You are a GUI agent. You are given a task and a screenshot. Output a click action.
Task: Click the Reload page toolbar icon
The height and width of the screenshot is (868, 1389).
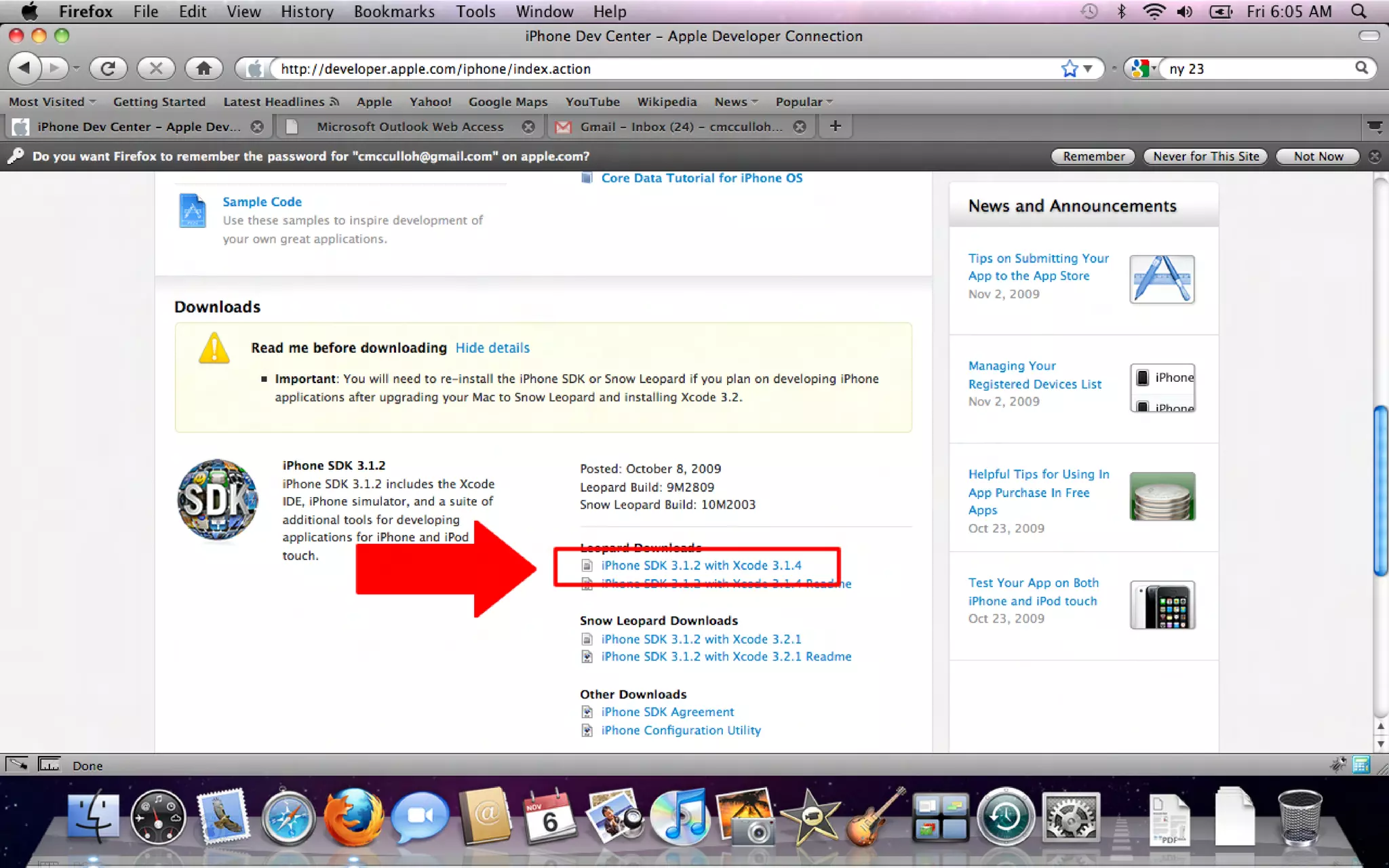click(x=108, y=68)
